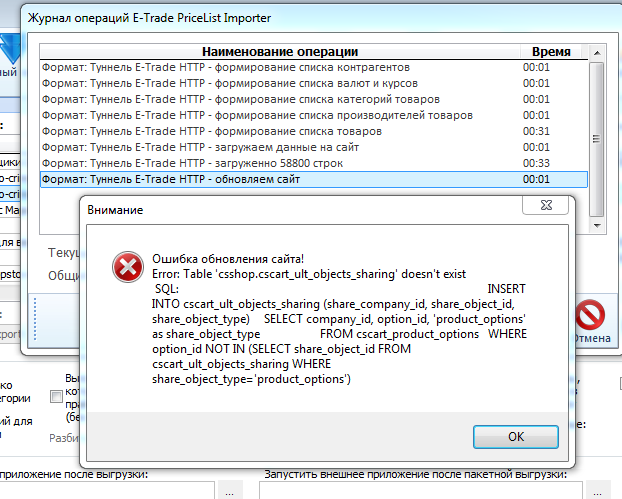Click the Наименование операции column header
The width and height of the screenshot is (622, 499).
tap(280, 52)
